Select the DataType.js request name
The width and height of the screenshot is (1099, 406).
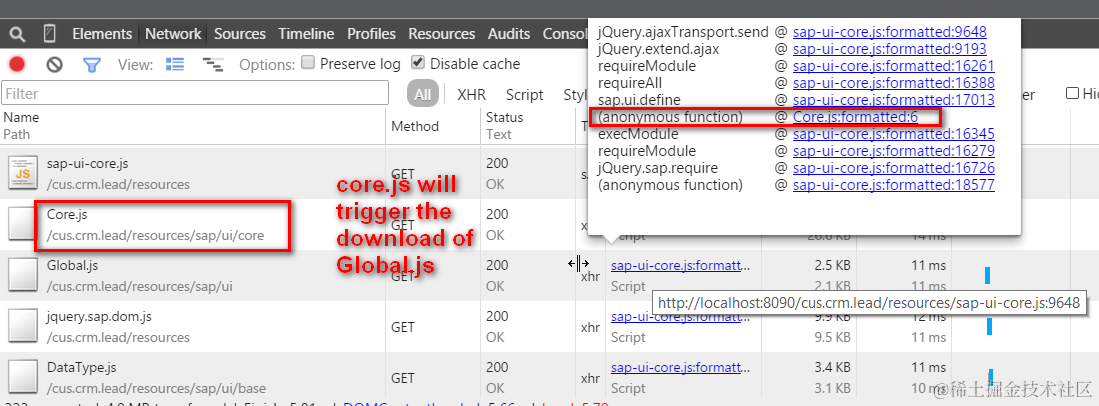point(81,367)
